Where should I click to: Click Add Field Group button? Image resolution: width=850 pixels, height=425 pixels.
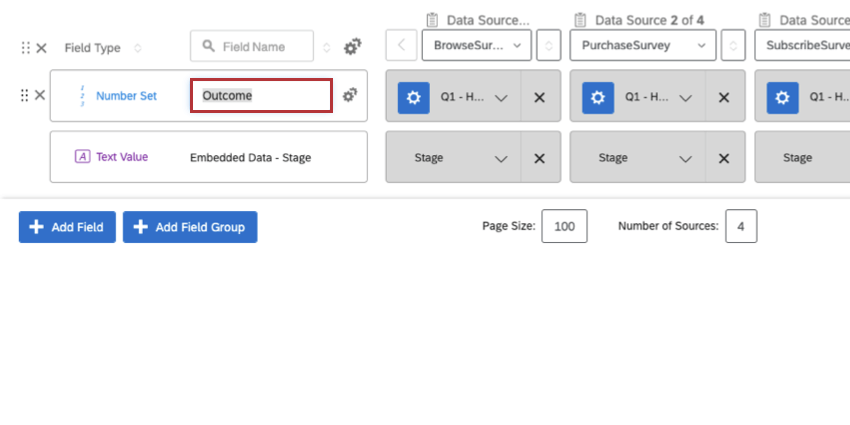tap(190, 227)
